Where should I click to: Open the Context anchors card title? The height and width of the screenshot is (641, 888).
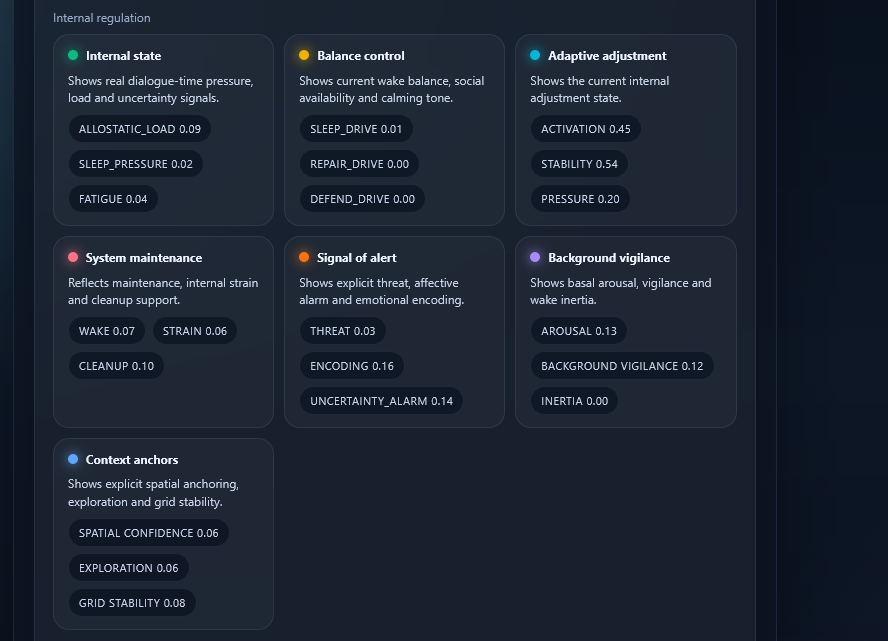[x=132, y=460]
